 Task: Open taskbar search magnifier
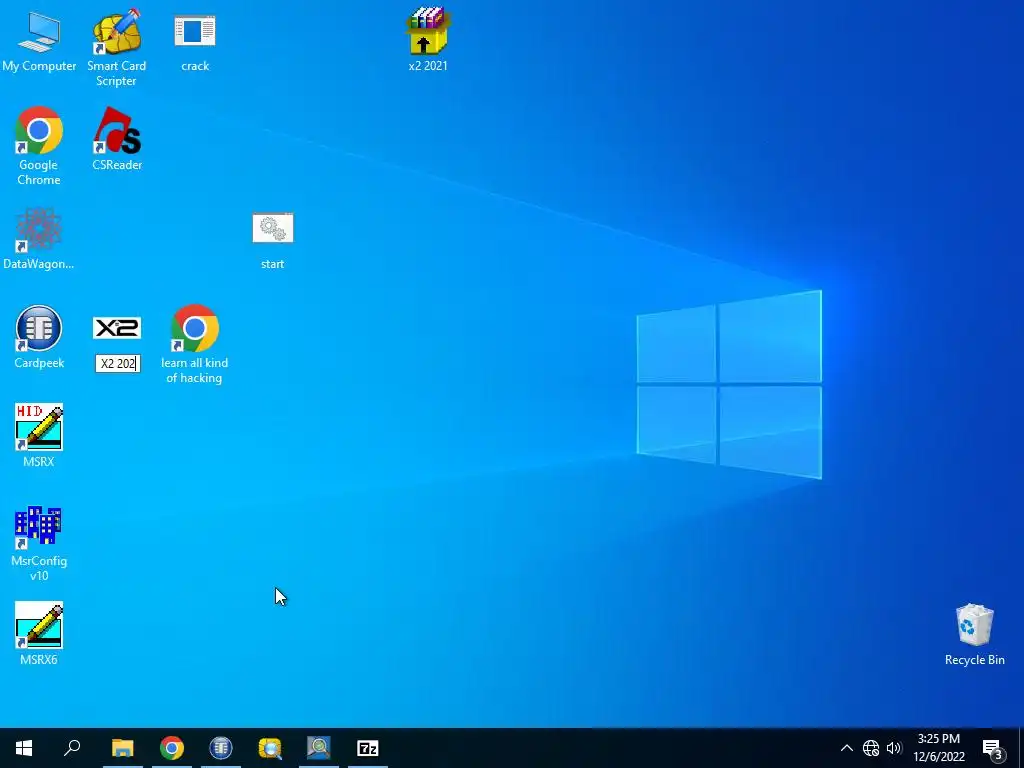pos(72,748)
